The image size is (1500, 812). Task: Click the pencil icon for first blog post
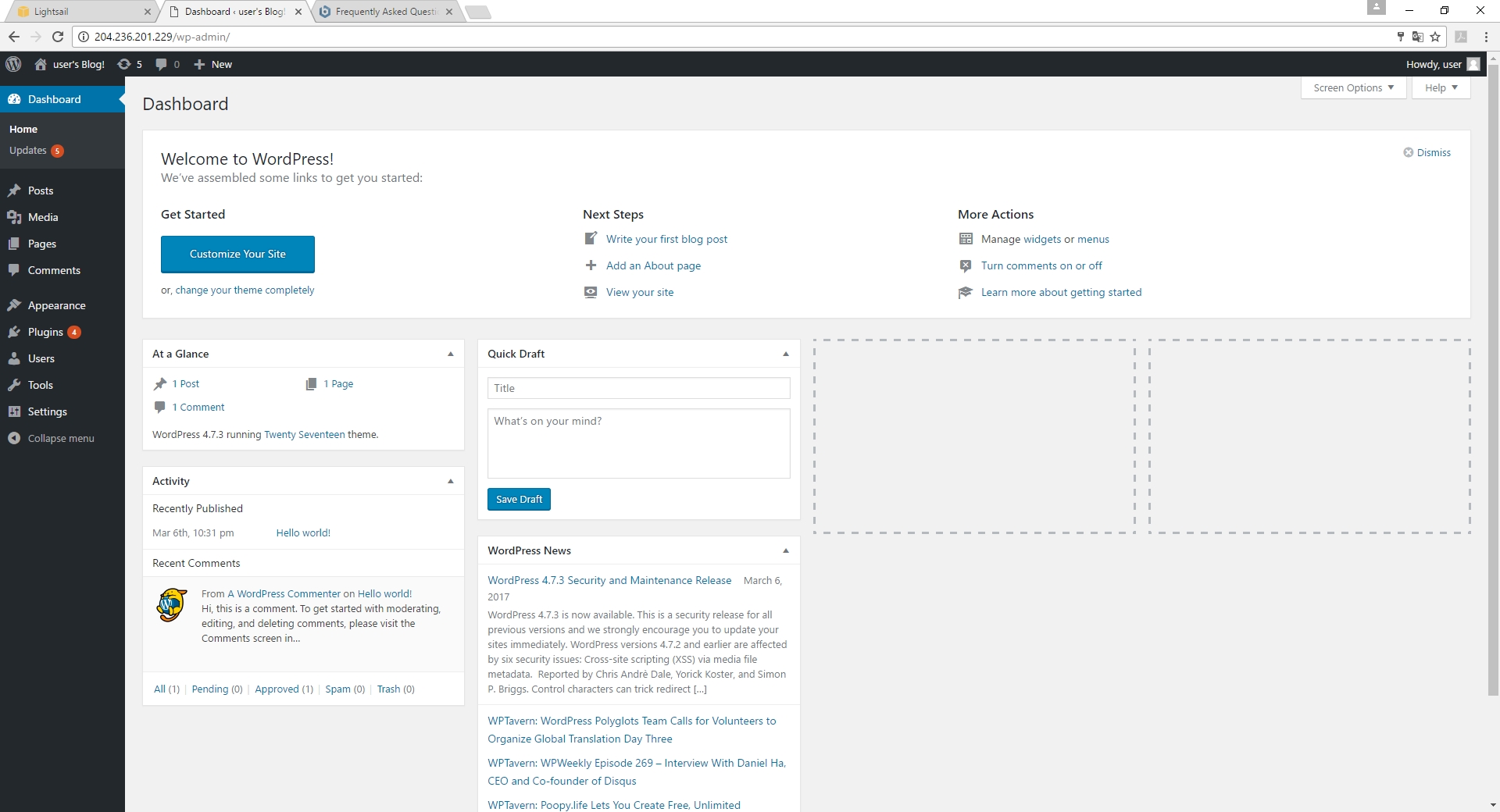click(x=591, y=239)
